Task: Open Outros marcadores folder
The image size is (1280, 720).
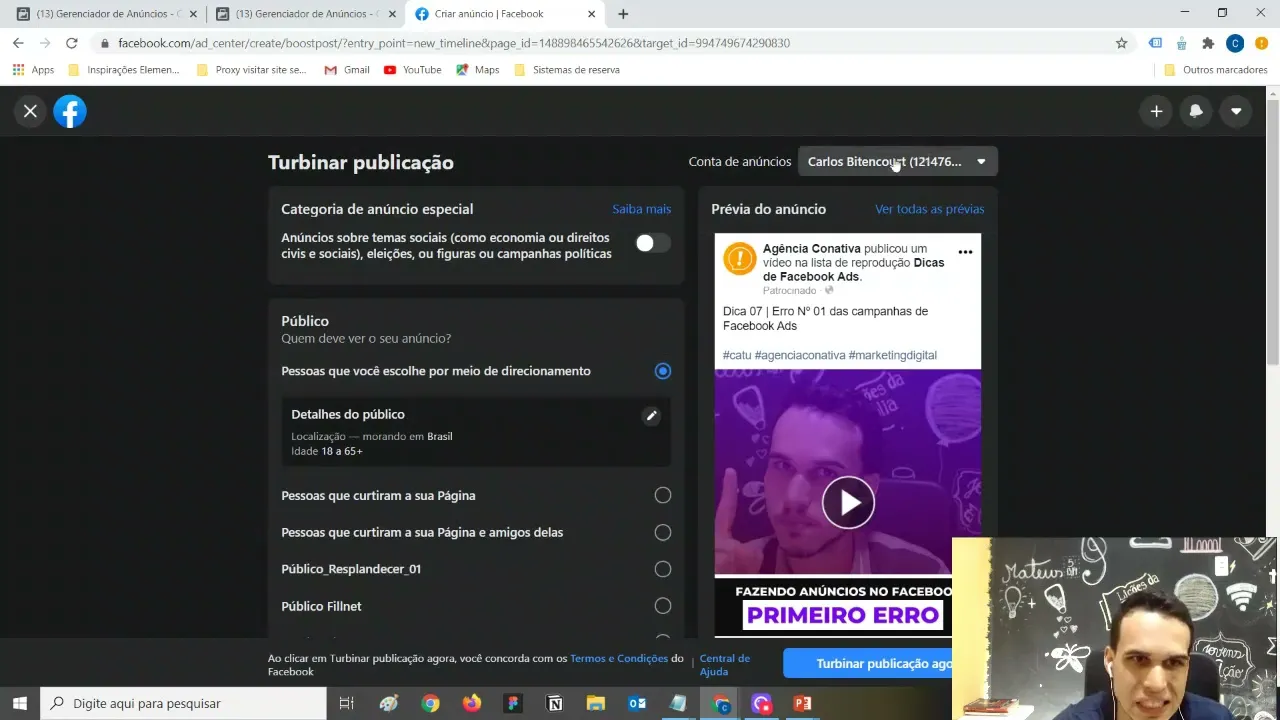Action: coord(1216,70)
